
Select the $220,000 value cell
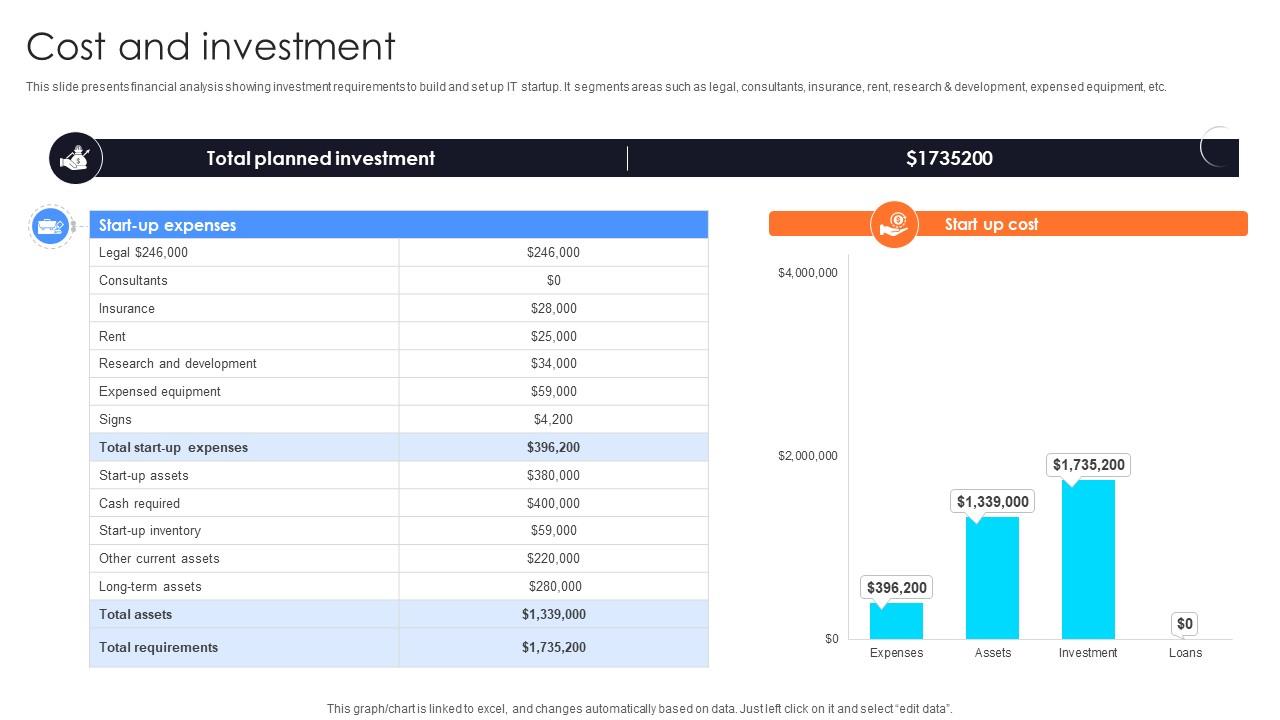pos(554,559)
